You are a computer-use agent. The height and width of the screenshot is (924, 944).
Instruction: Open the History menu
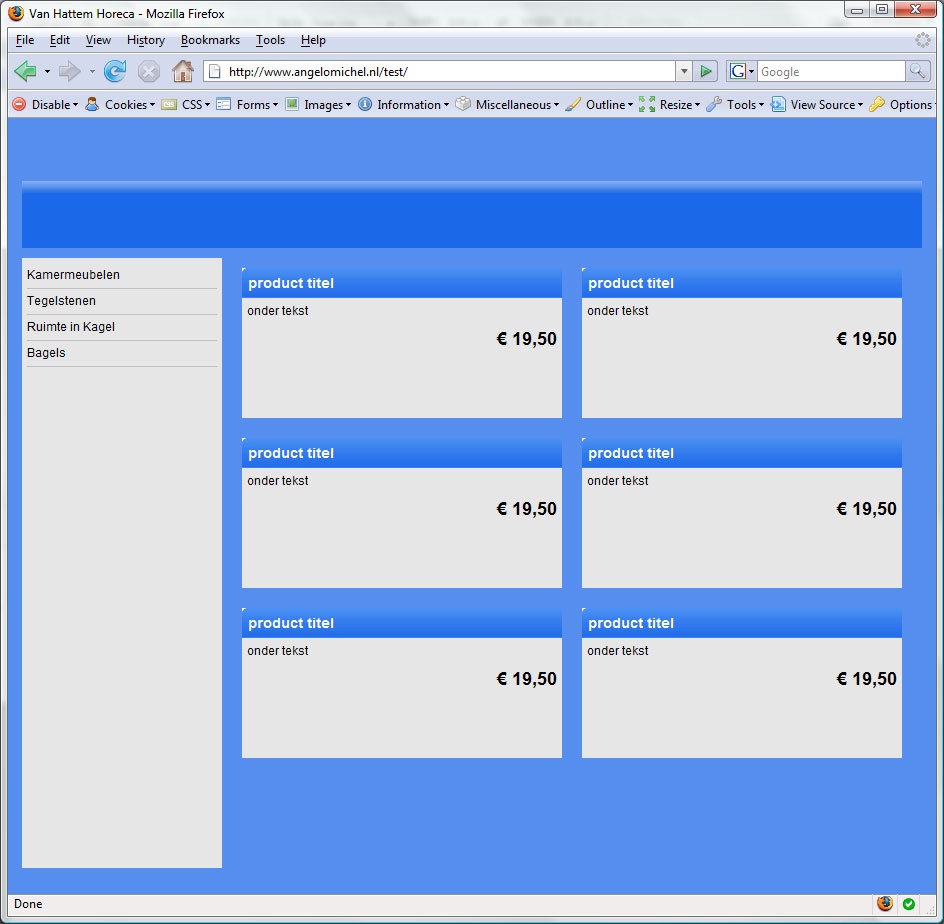tap(146, 40)
